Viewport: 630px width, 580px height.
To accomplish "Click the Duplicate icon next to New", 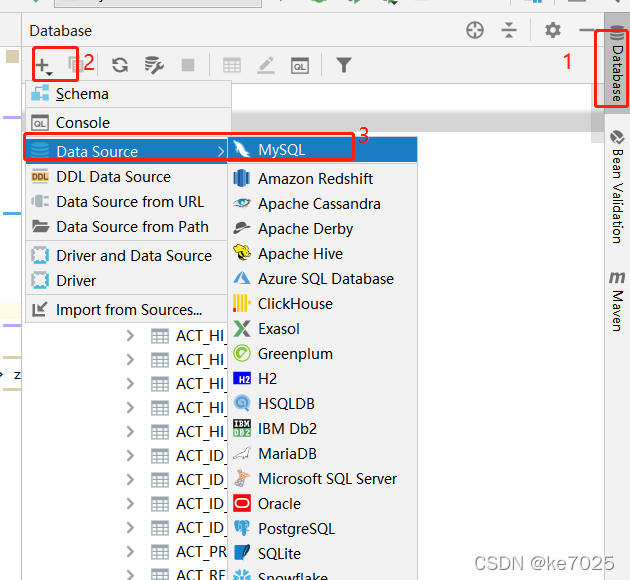I will pyautogui.click(x=75, y=65).
